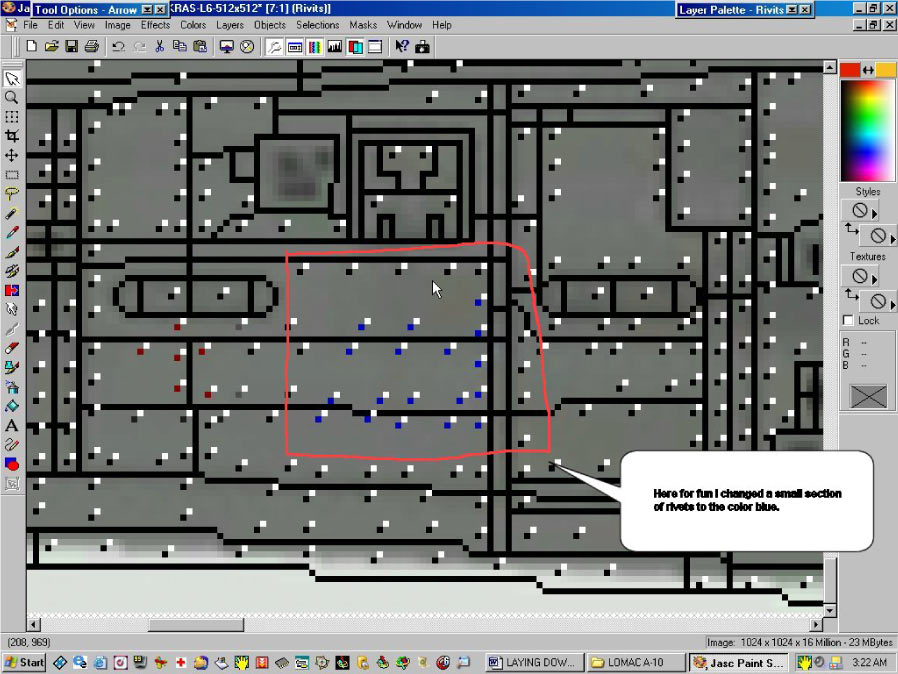898x674 pixels.
Task: Select the Airbrush tool
Action: click(12, 387)
